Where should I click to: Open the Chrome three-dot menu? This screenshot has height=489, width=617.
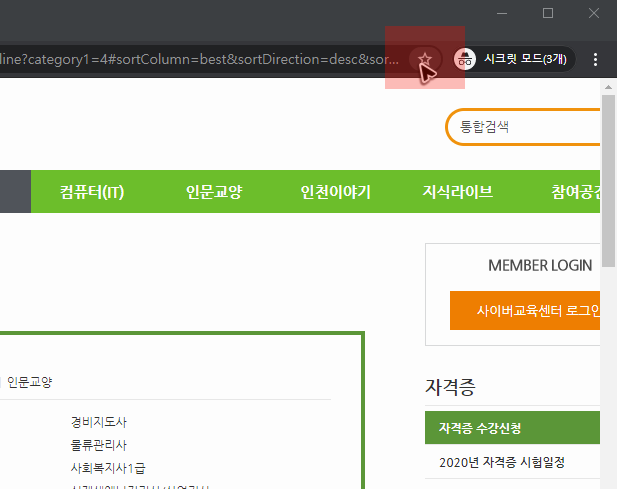[595, 59]
